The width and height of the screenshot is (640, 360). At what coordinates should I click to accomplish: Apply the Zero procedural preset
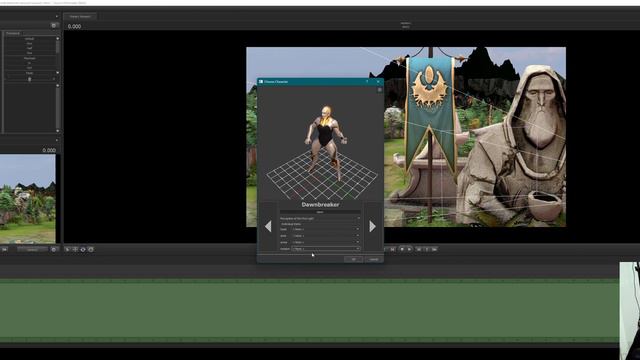tap(29, 43)
